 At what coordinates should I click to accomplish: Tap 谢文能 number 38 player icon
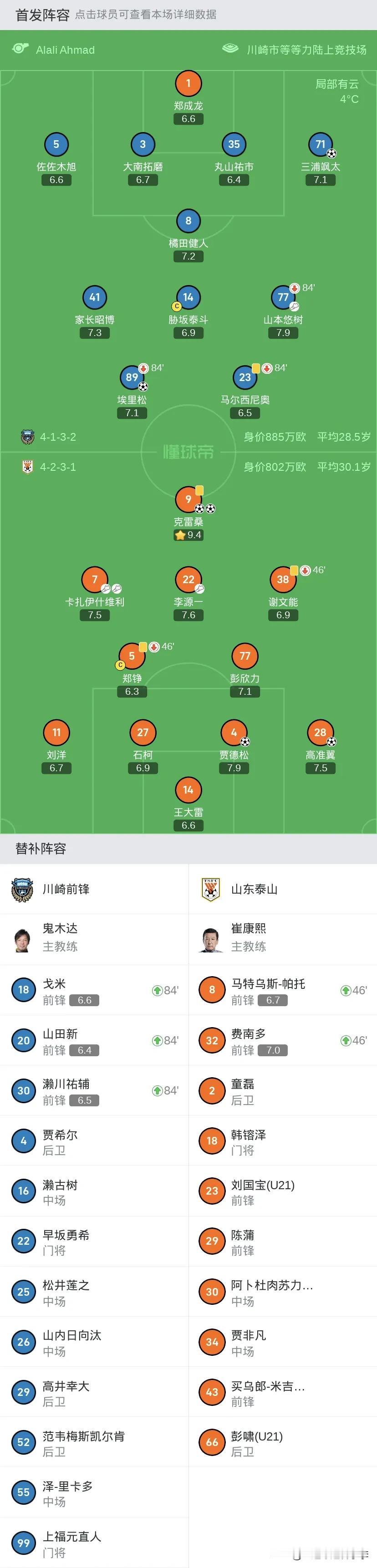tap(283, 580)
